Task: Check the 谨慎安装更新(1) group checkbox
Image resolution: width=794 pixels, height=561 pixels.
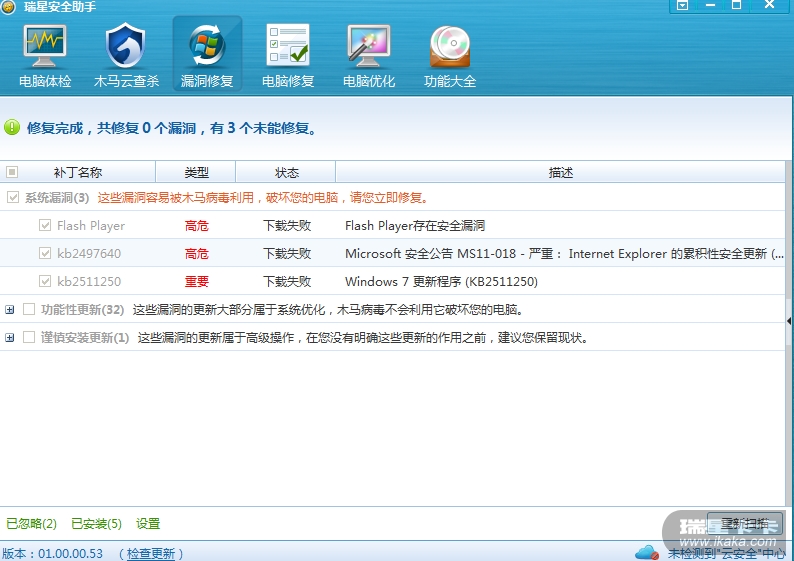Action: (29, 337)
